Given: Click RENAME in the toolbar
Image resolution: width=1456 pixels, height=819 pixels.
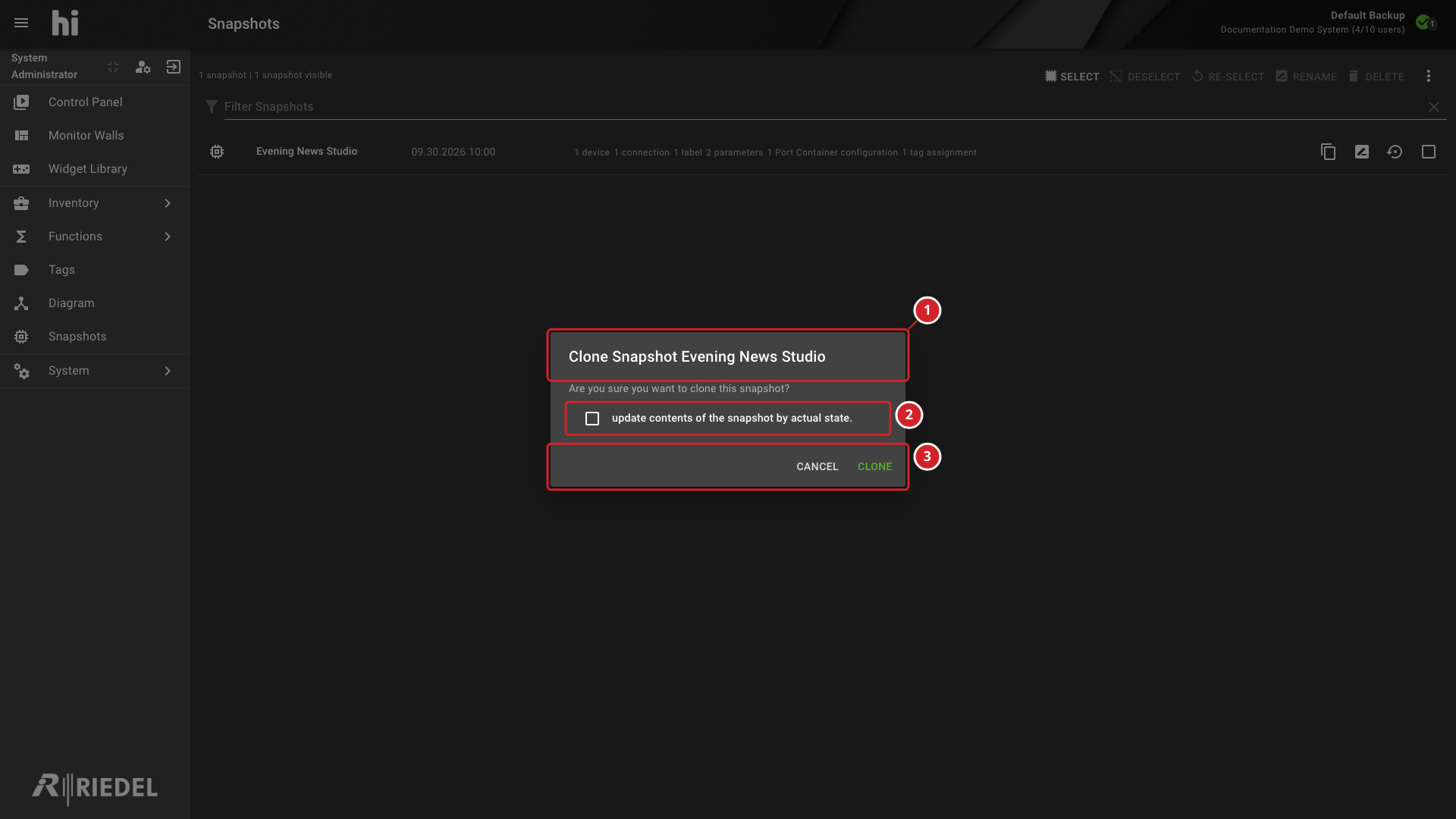Looking at the screenshot, I should pos(1306,77).
